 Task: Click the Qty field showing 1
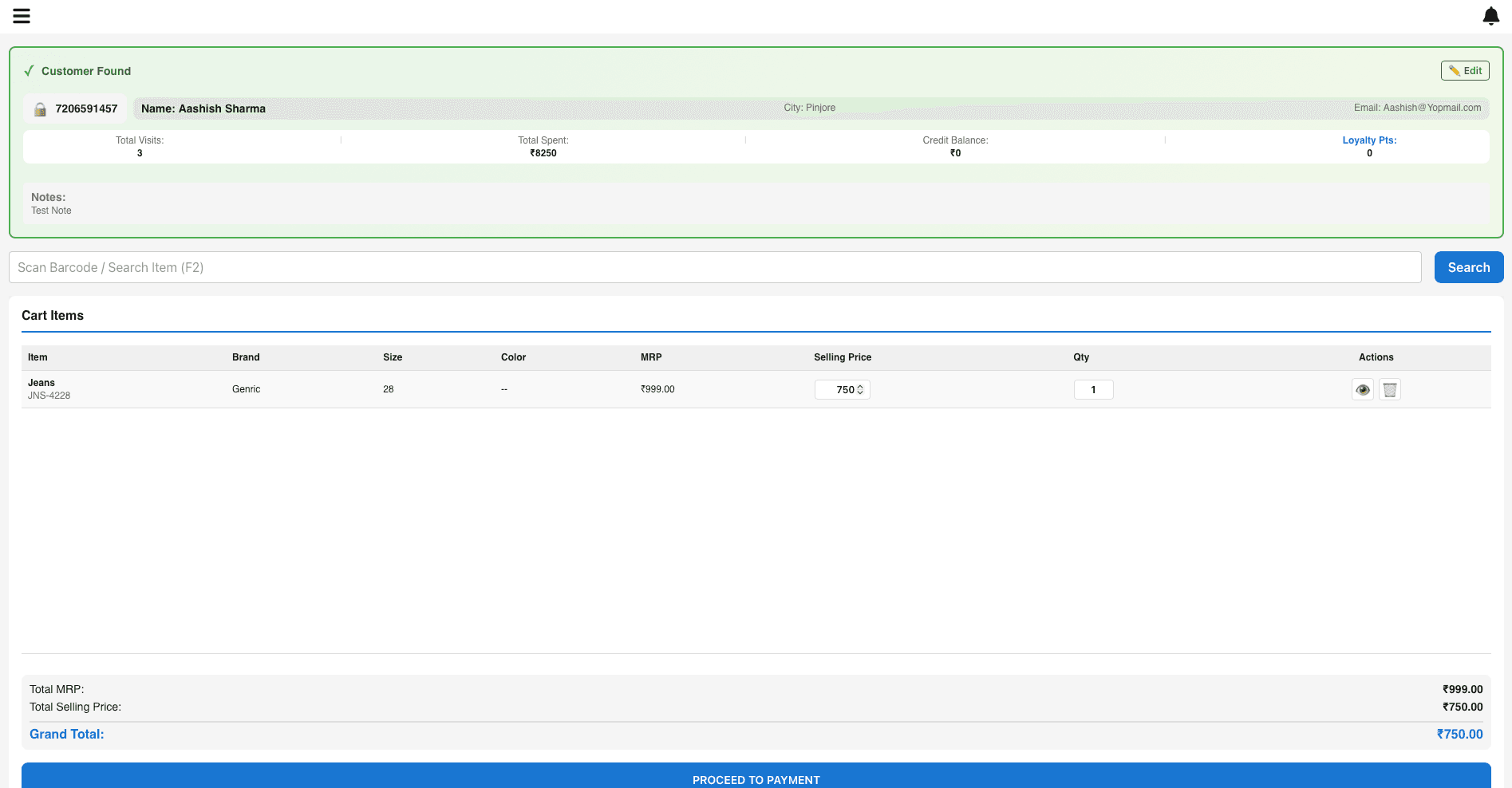point(1093,389)
